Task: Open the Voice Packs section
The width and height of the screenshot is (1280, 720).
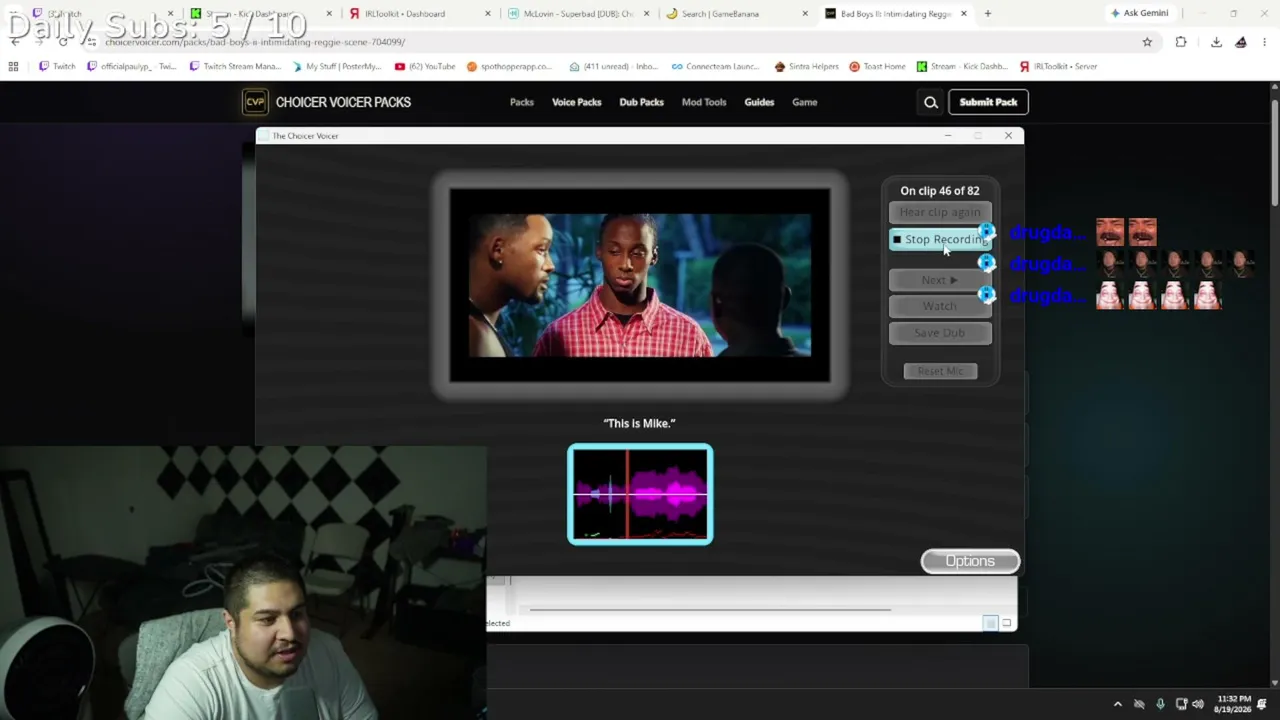Action: coord(577,102)
